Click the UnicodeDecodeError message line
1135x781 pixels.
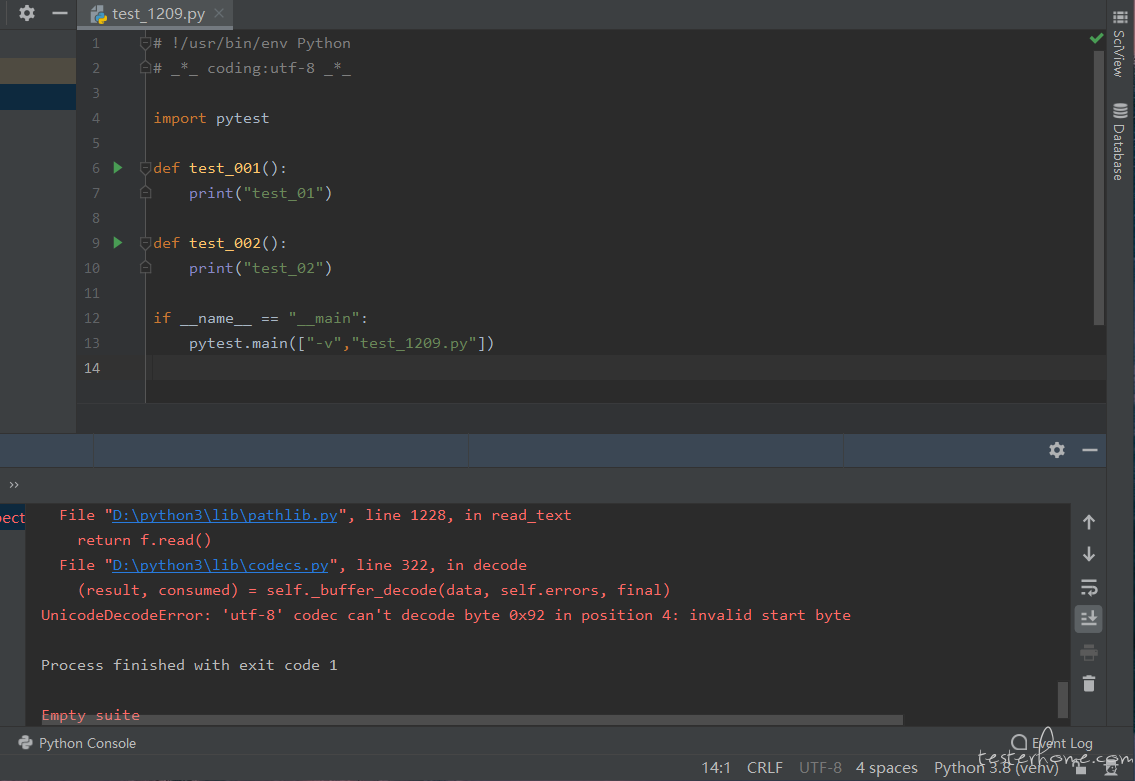tap(446, 615)
